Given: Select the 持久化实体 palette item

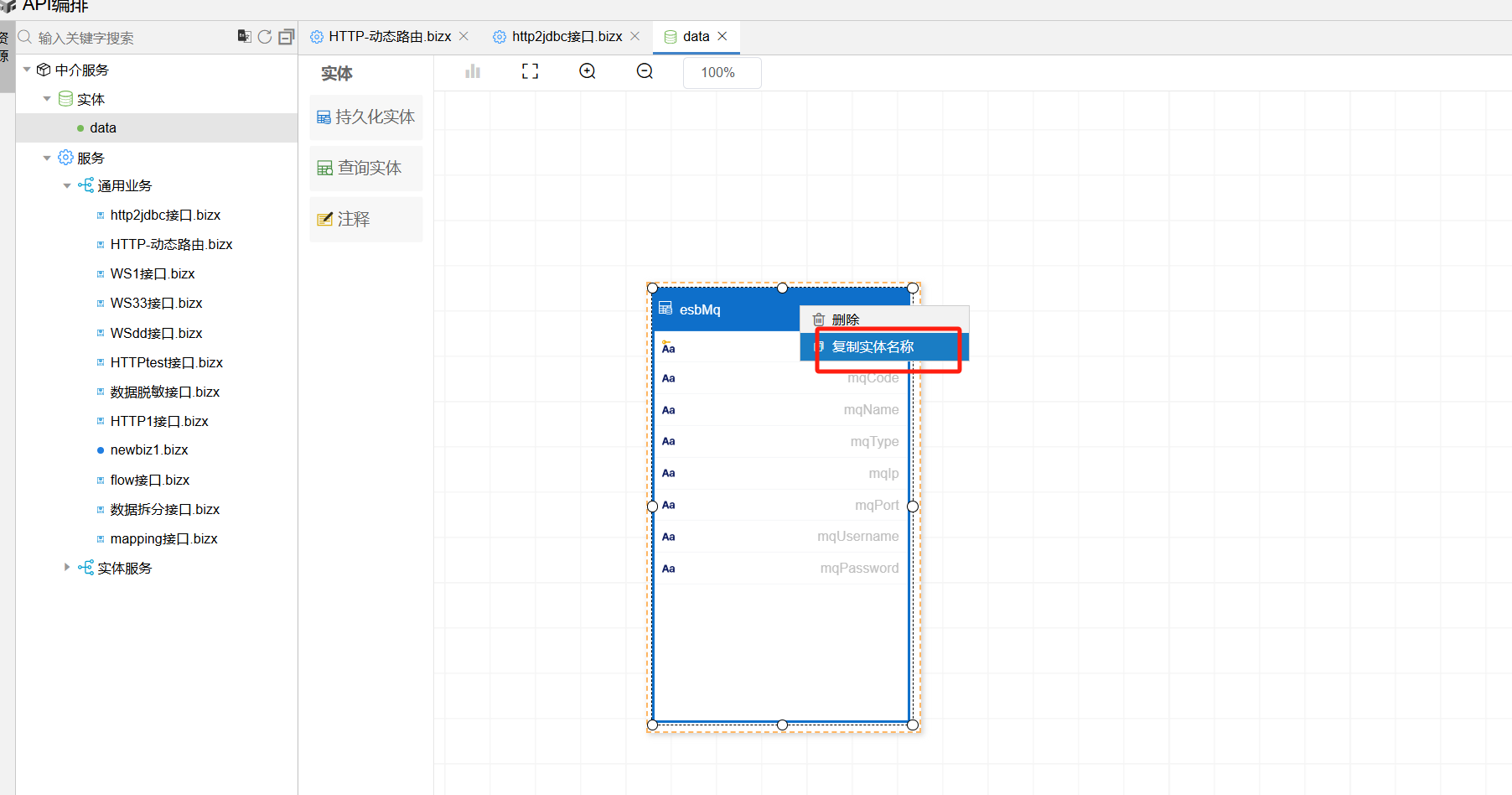Looking at the screenshot, I should (366, 117).
